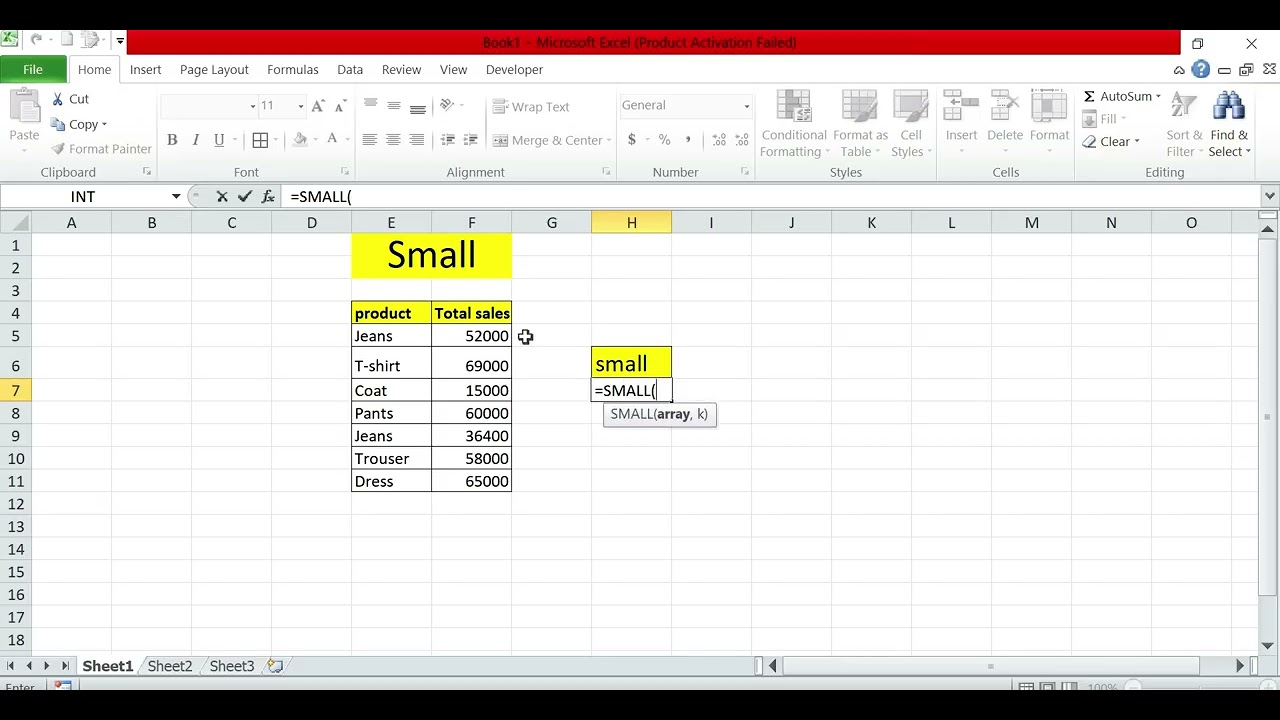Switch to the Sheet3 worksheet tab
This screenshot has height=720, width=1280.
(x=232, y=666)
